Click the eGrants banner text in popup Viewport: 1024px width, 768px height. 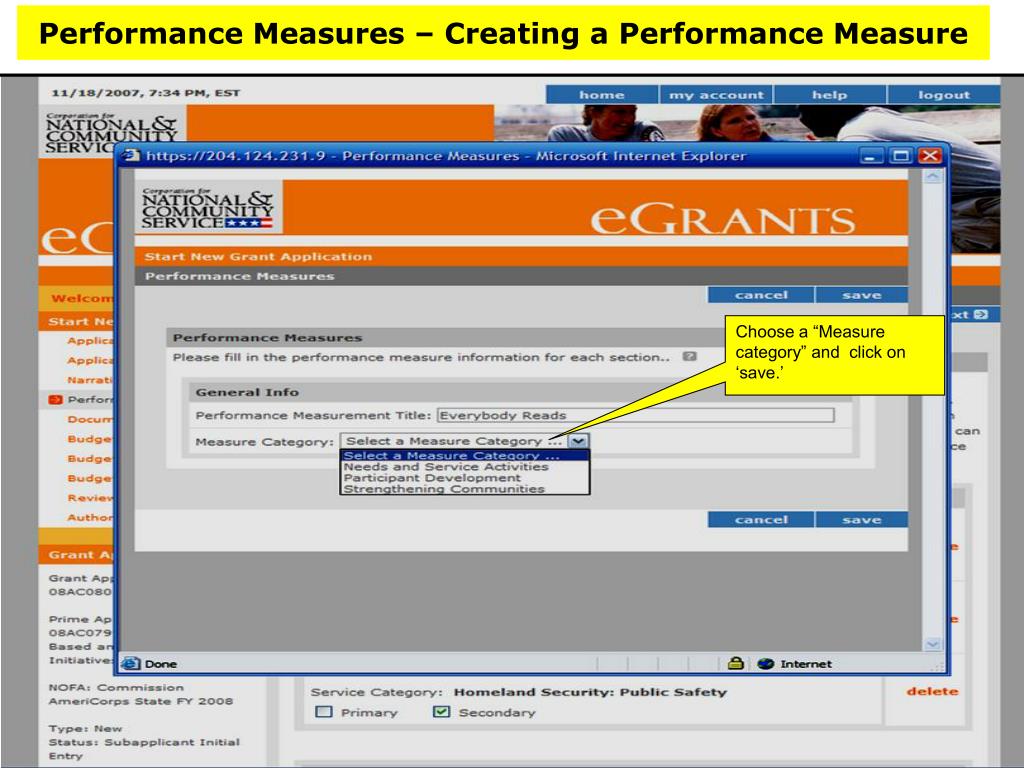[723, 219]
